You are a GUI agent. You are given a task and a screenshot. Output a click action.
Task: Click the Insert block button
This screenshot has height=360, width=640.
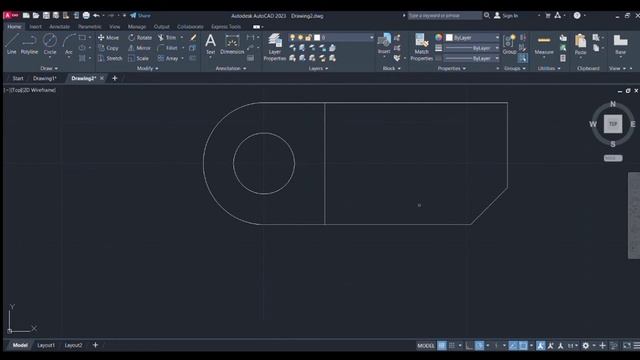(384, 44)
